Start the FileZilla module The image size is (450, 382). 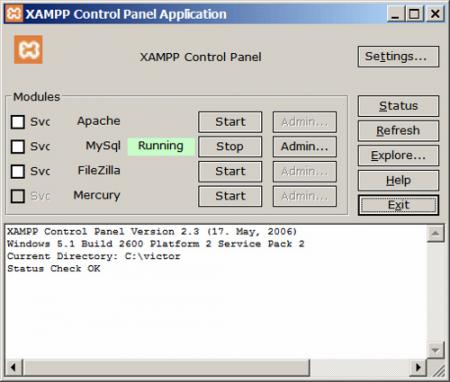pyautogui.click(x=230, y=171)
